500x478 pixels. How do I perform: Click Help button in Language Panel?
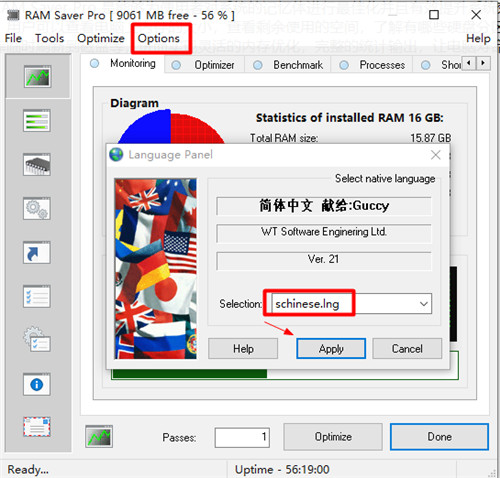point(243,349)
